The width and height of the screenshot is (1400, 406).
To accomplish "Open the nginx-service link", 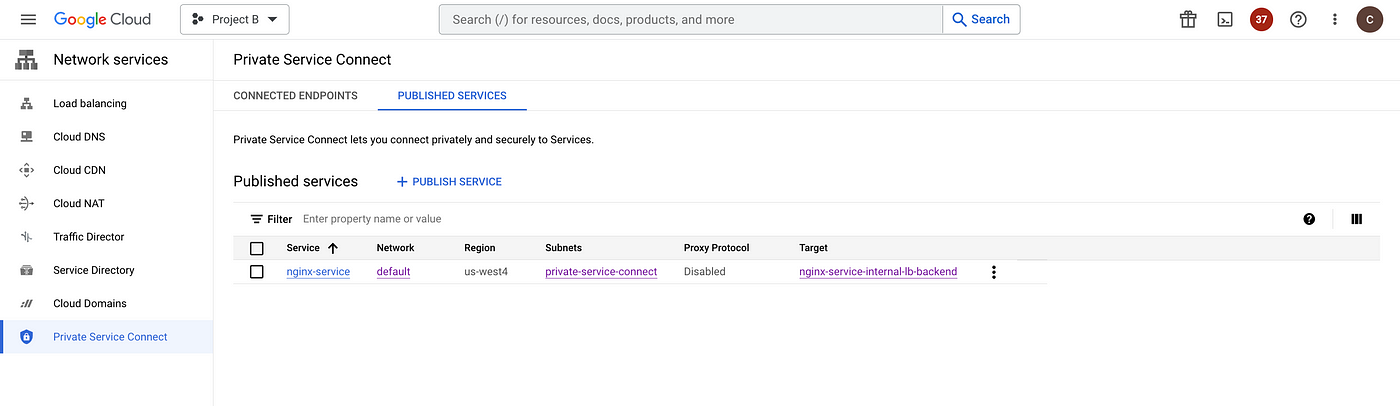I will click(318, 272).
